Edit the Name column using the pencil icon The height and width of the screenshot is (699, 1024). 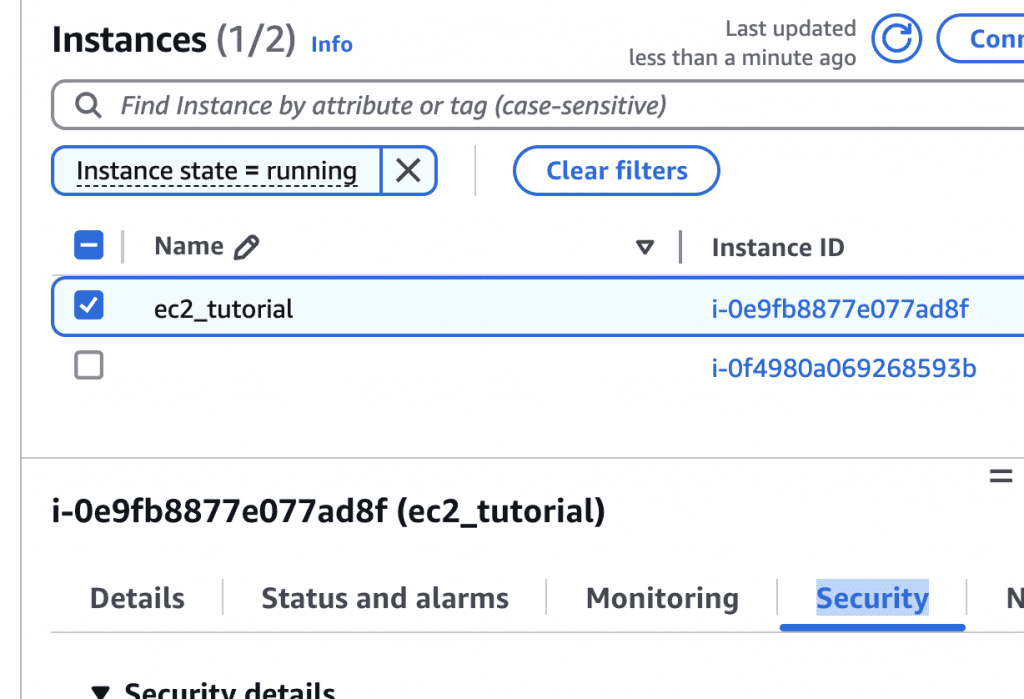[x=248, y=245]
